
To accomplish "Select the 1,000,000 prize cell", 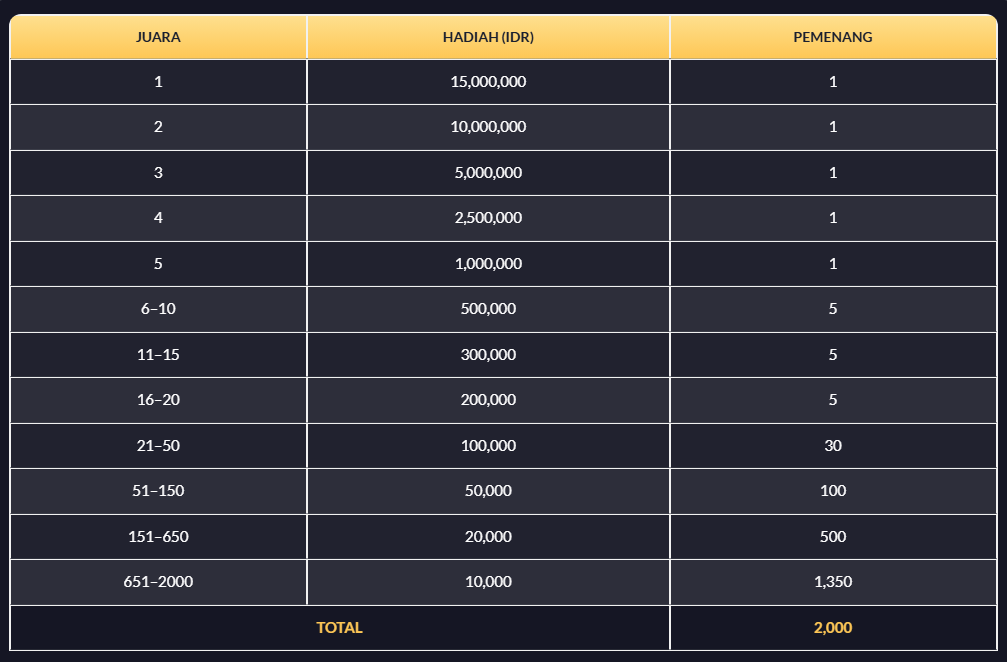I will [488, 264].
